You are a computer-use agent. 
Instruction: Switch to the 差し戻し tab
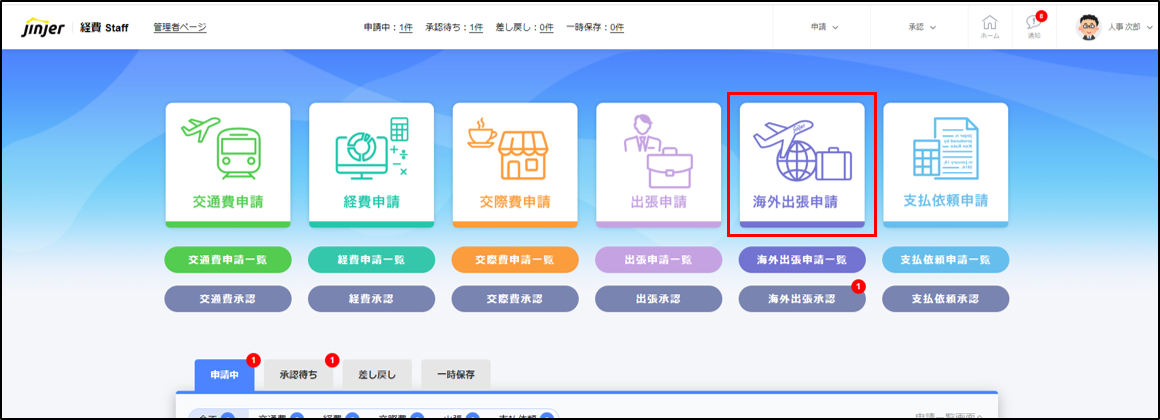pos(377,374)
